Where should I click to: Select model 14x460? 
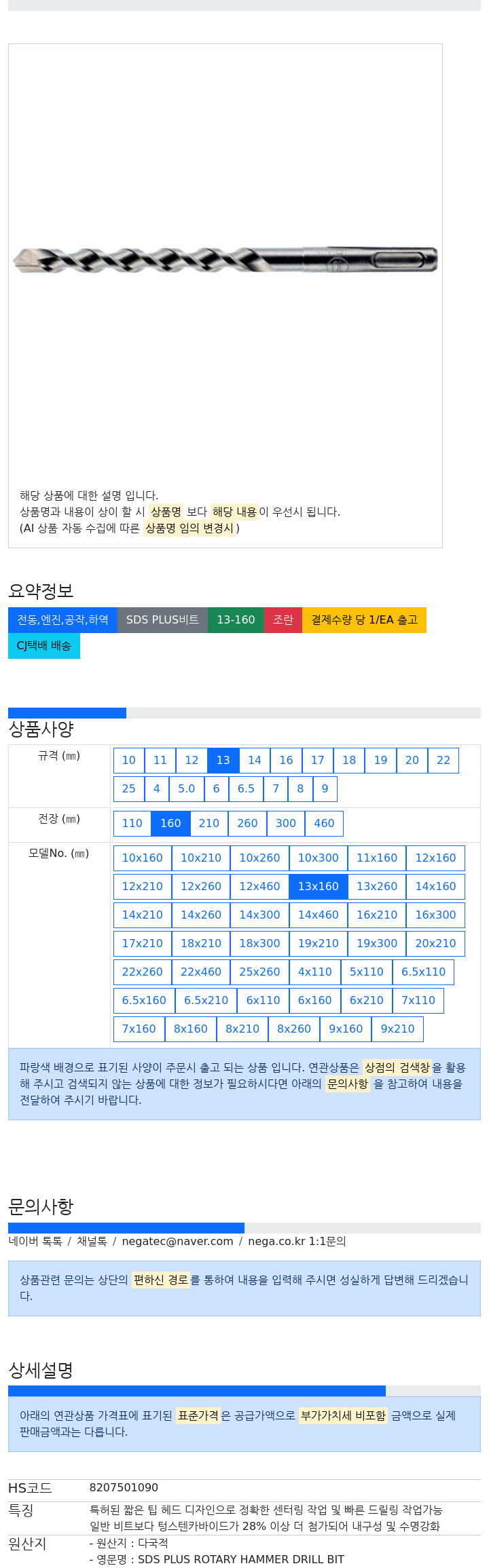tap(319, 915)
